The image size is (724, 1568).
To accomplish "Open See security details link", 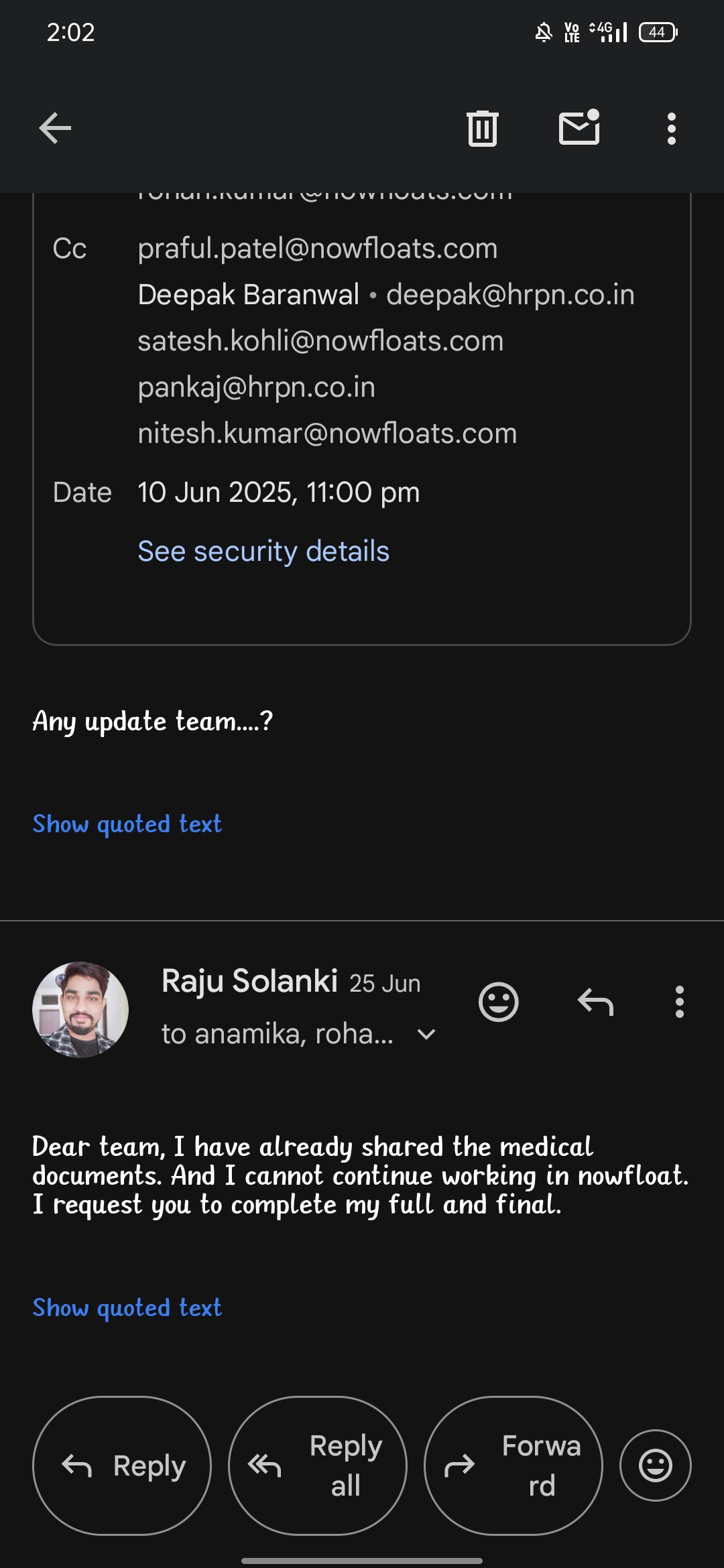I will (263, 551).
